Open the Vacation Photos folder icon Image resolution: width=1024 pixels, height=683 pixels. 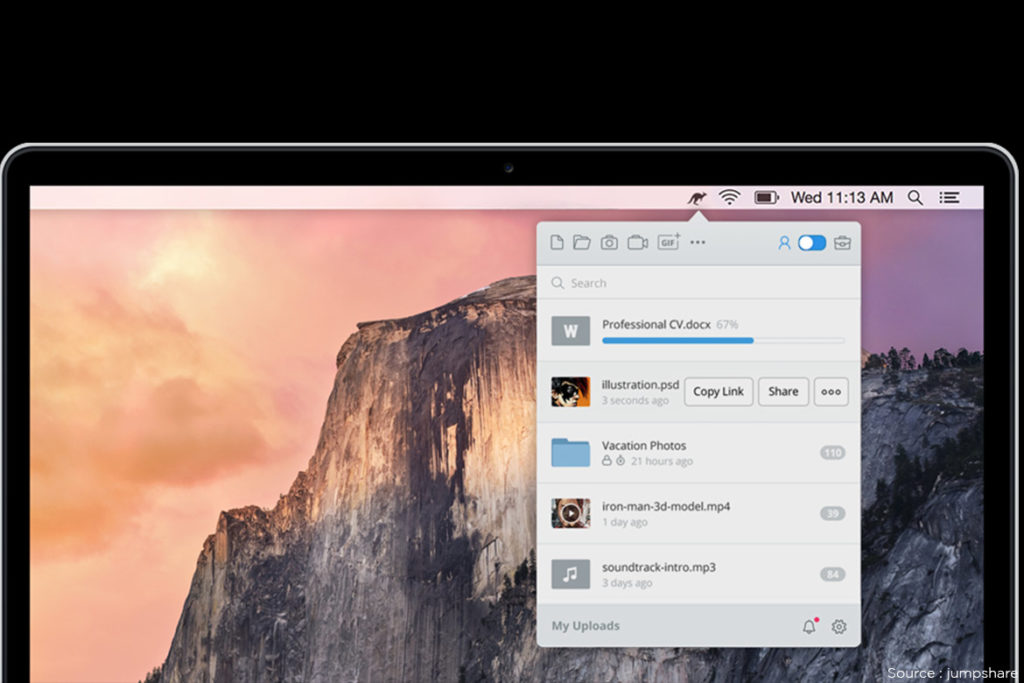tap(570, 453)
